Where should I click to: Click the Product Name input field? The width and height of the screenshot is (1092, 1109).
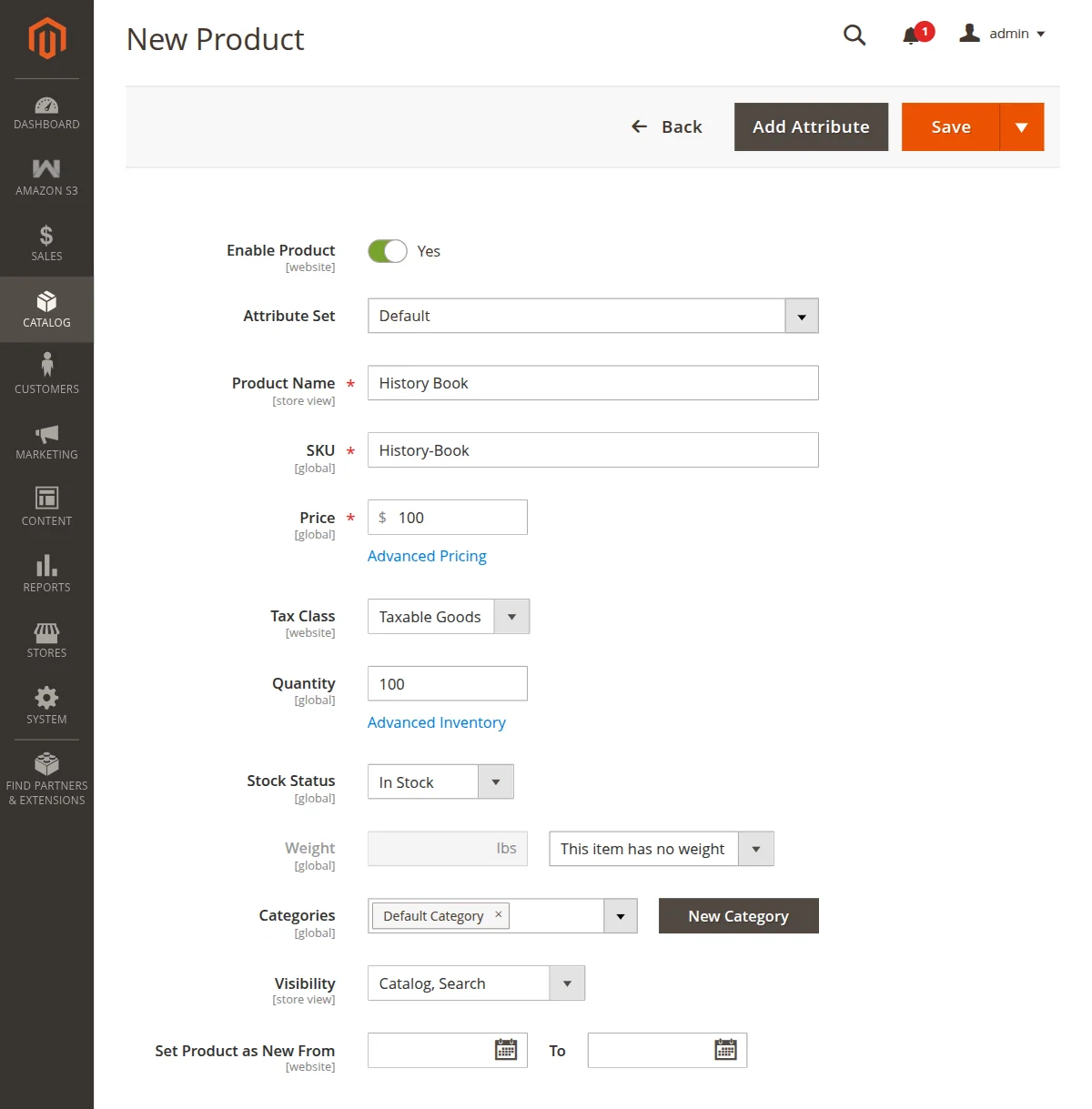[592, 383]
